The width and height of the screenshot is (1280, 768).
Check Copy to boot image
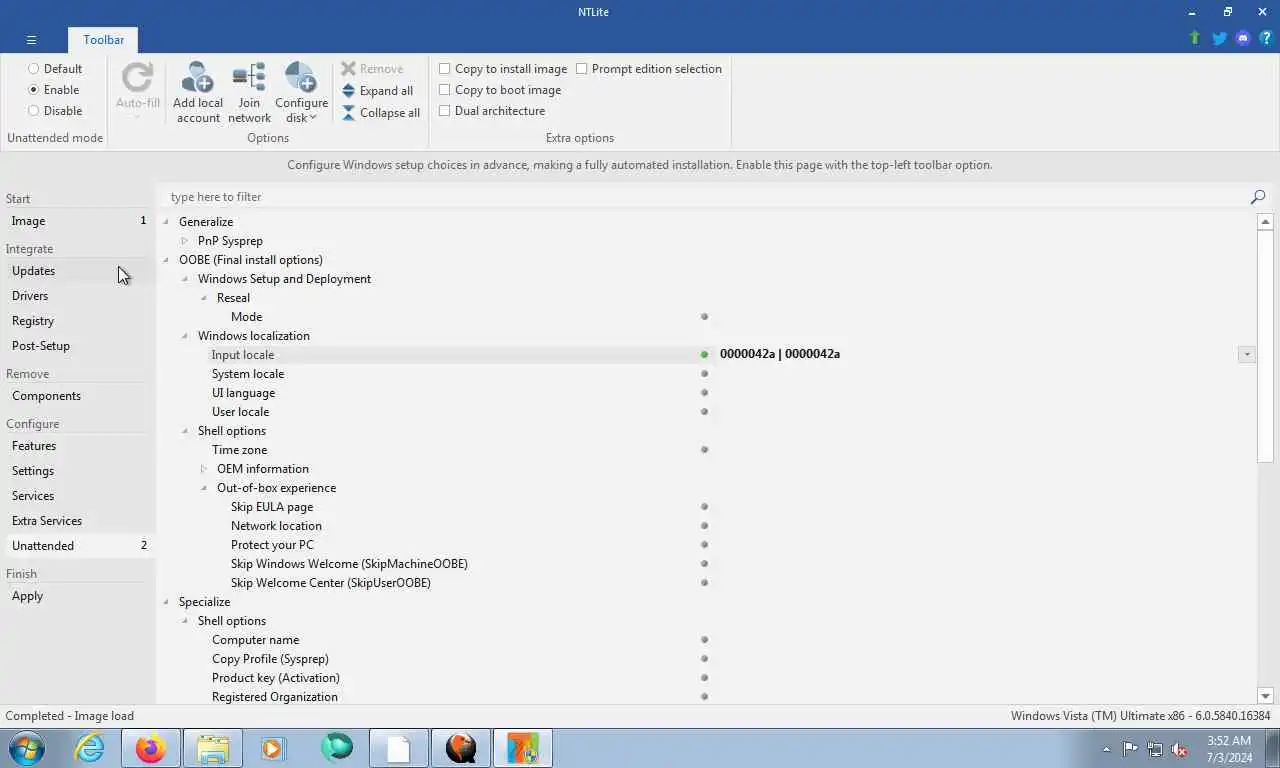pos(445,90)
